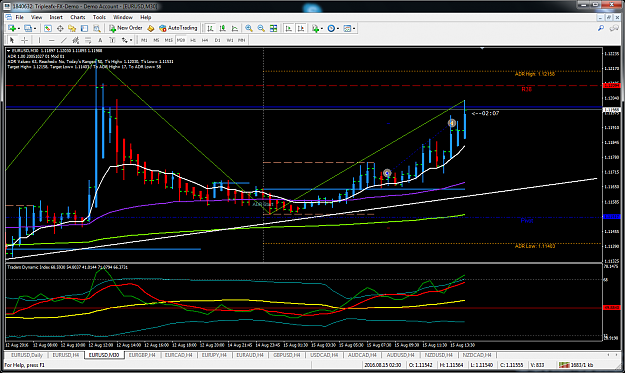Click the New Order button
This screenshot has width=625, height=373.
point(126,28)
